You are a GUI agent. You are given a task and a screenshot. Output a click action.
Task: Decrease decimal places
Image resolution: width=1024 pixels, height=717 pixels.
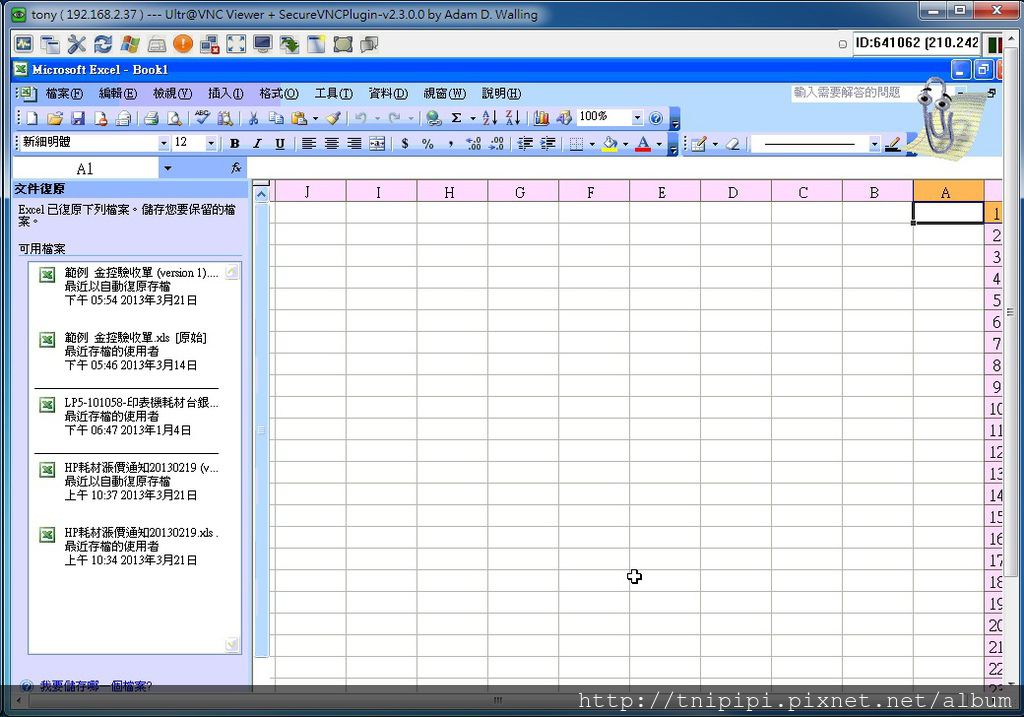tap(496, 144)
